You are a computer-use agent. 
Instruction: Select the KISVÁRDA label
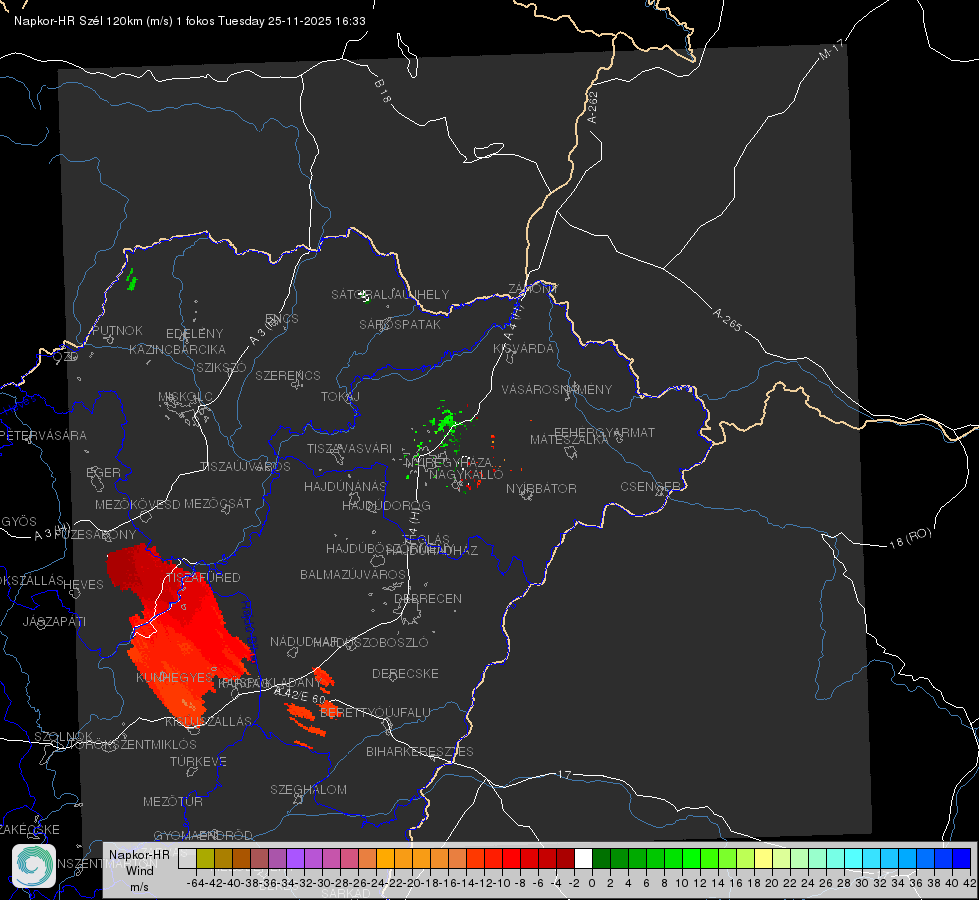tap(524, 349)
